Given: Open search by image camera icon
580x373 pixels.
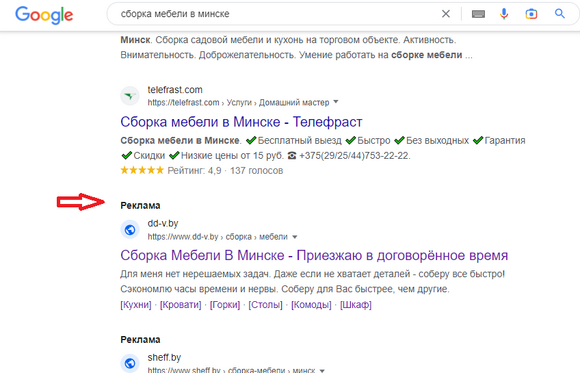Looking at the screenshot, I should click(531, 14).
